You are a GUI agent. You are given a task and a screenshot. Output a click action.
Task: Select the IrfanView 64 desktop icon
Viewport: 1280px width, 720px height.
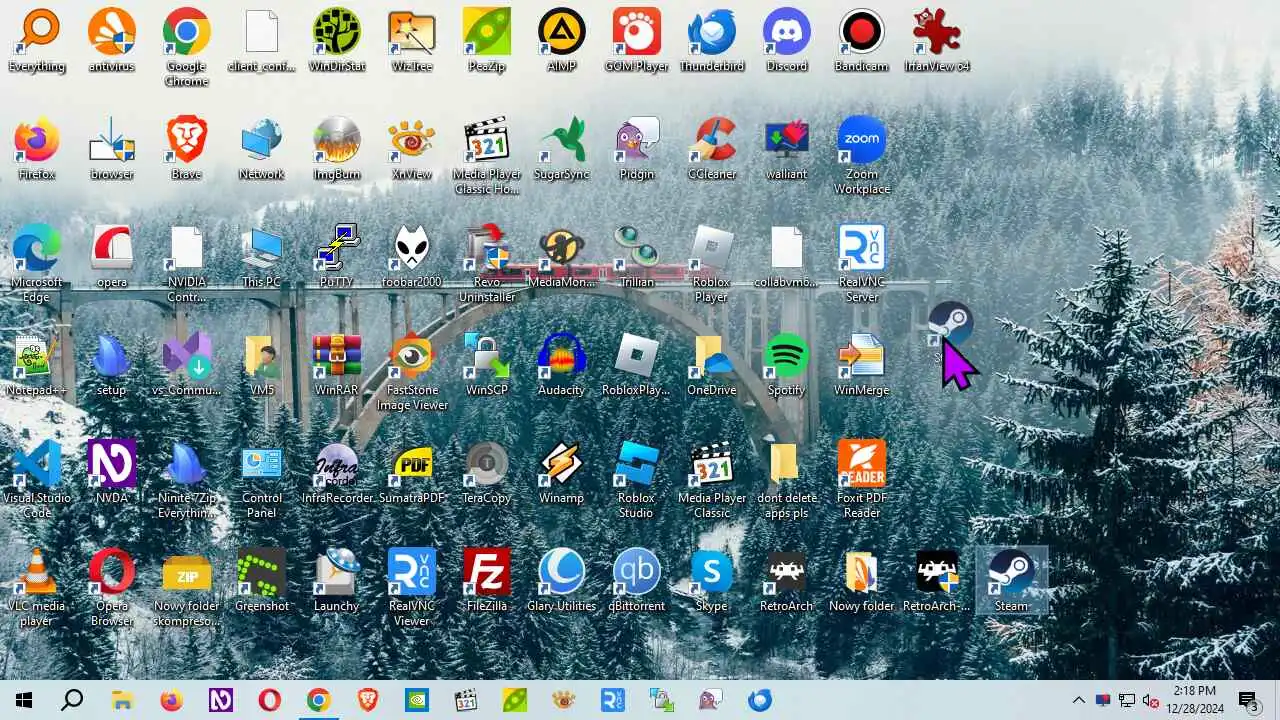937,40
